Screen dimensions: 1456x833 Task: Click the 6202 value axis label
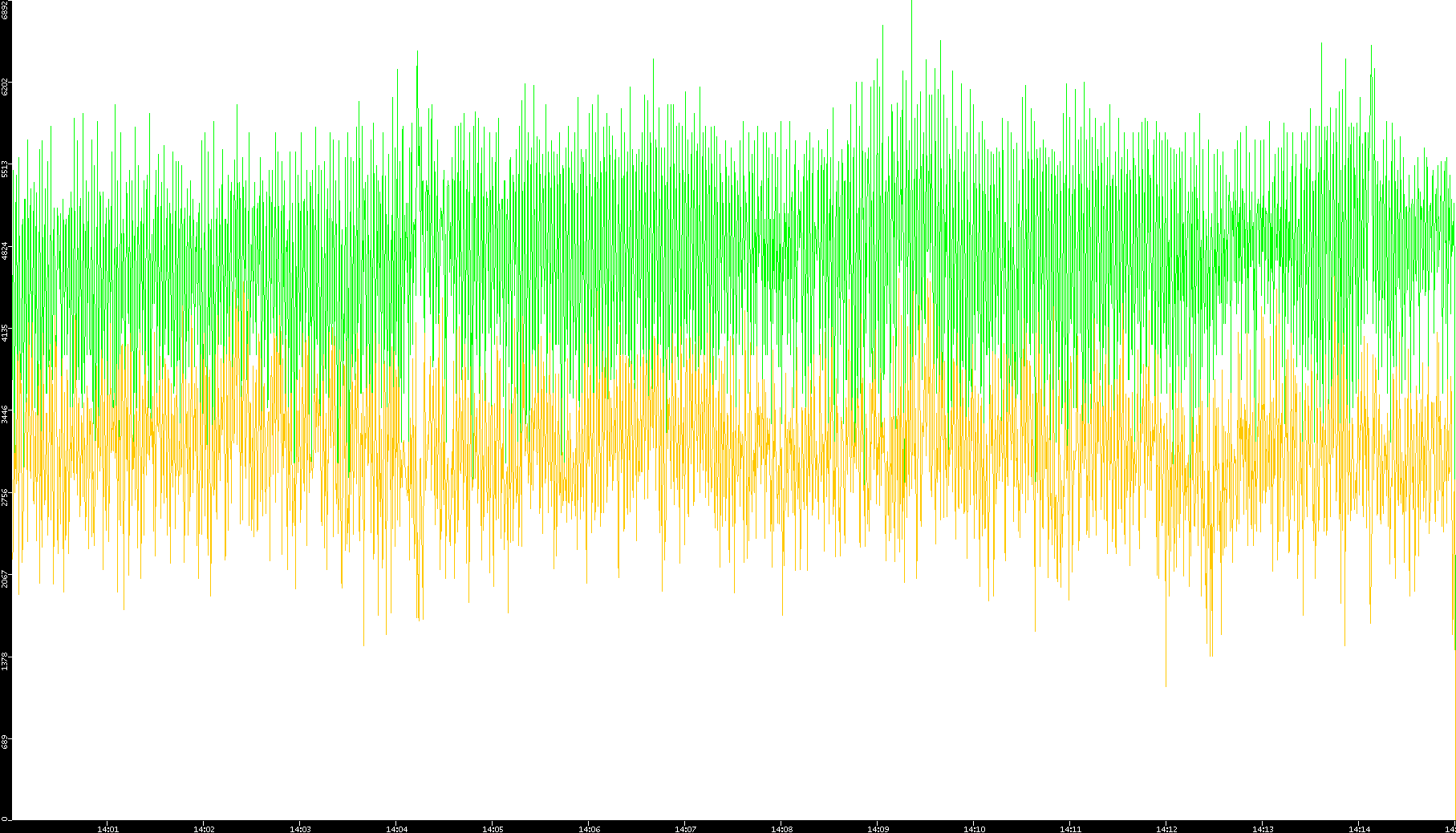[5, 87]
